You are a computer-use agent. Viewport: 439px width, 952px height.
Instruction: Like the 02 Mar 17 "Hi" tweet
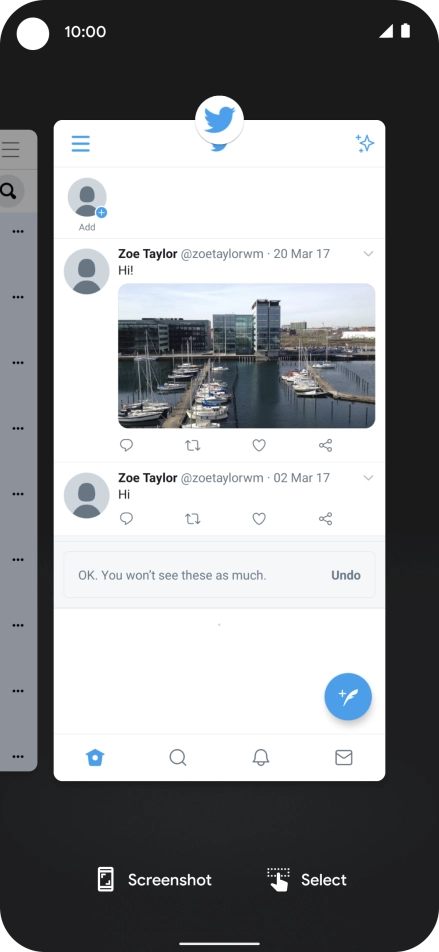[259, 518]
